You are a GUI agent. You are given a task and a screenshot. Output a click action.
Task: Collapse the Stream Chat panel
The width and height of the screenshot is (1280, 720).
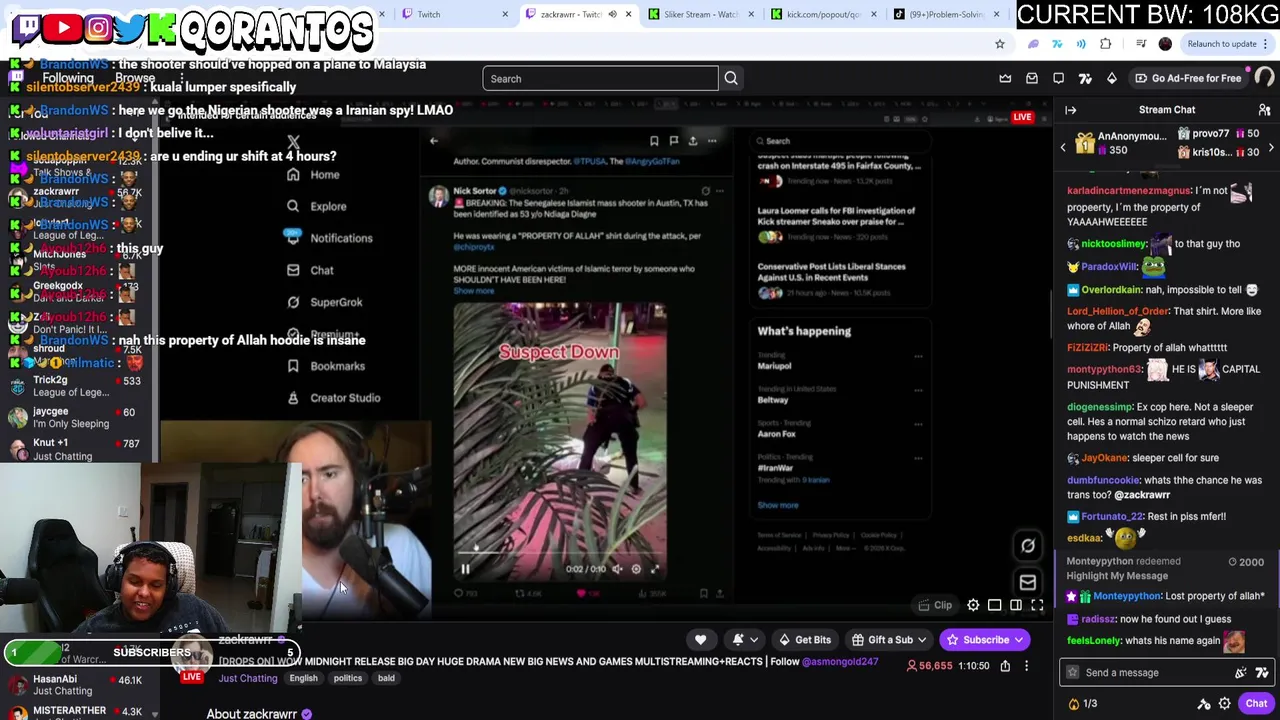[1070, 110]
